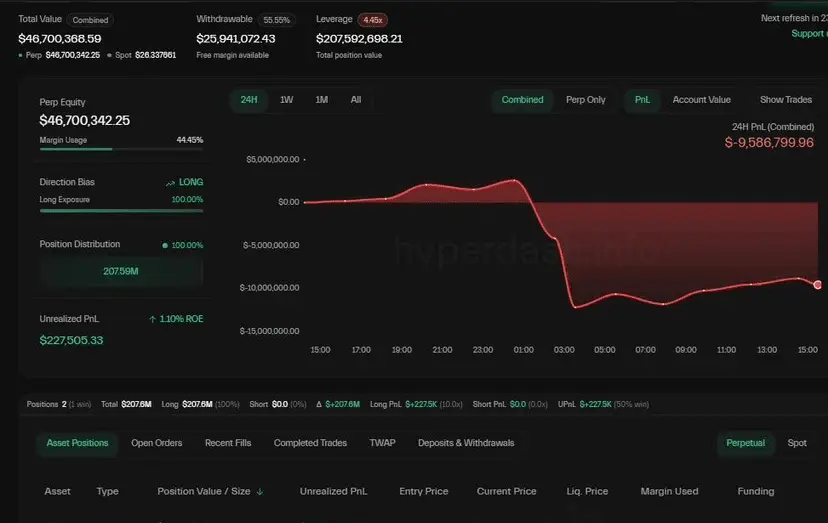
Task: Click the Perp Equity value $46,700,342.25
Action: point(84,120)
